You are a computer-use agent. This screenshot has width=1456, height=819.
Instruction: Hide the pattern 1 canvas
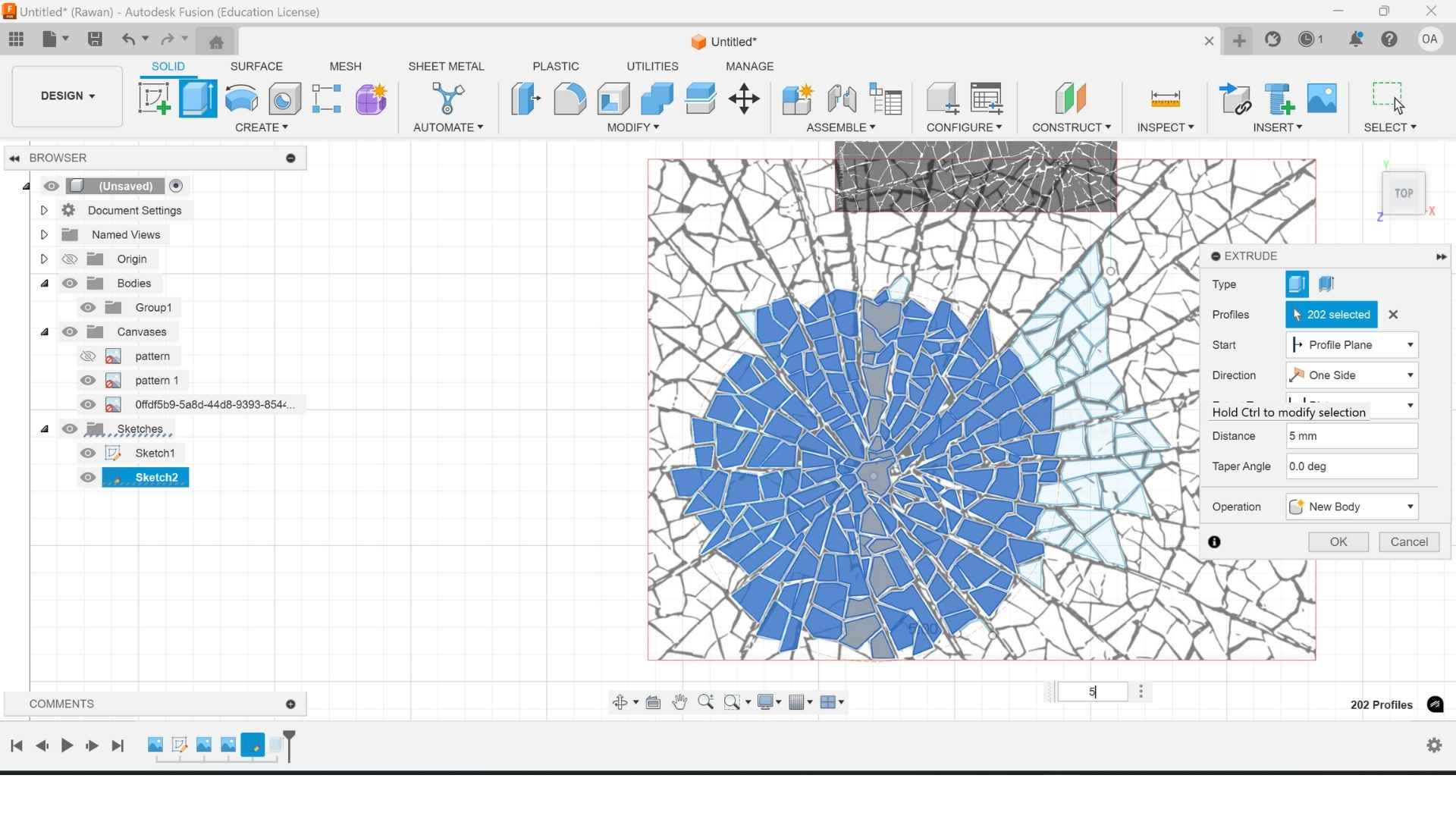pyautogui.click(x=88, y=381)
